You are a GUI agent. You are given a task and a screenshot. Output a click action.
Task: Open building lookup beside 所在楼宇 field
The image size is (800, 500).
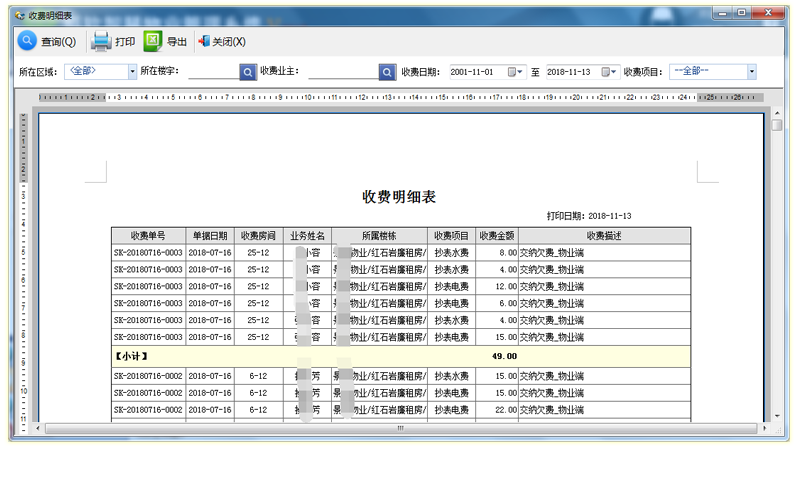[x=248, y=72]
